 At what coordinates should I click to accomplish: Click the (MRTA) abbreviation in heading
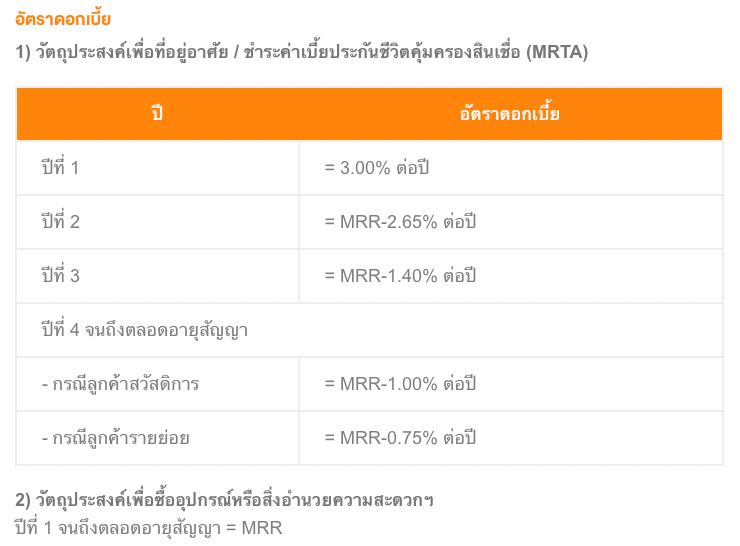point(557,52)
